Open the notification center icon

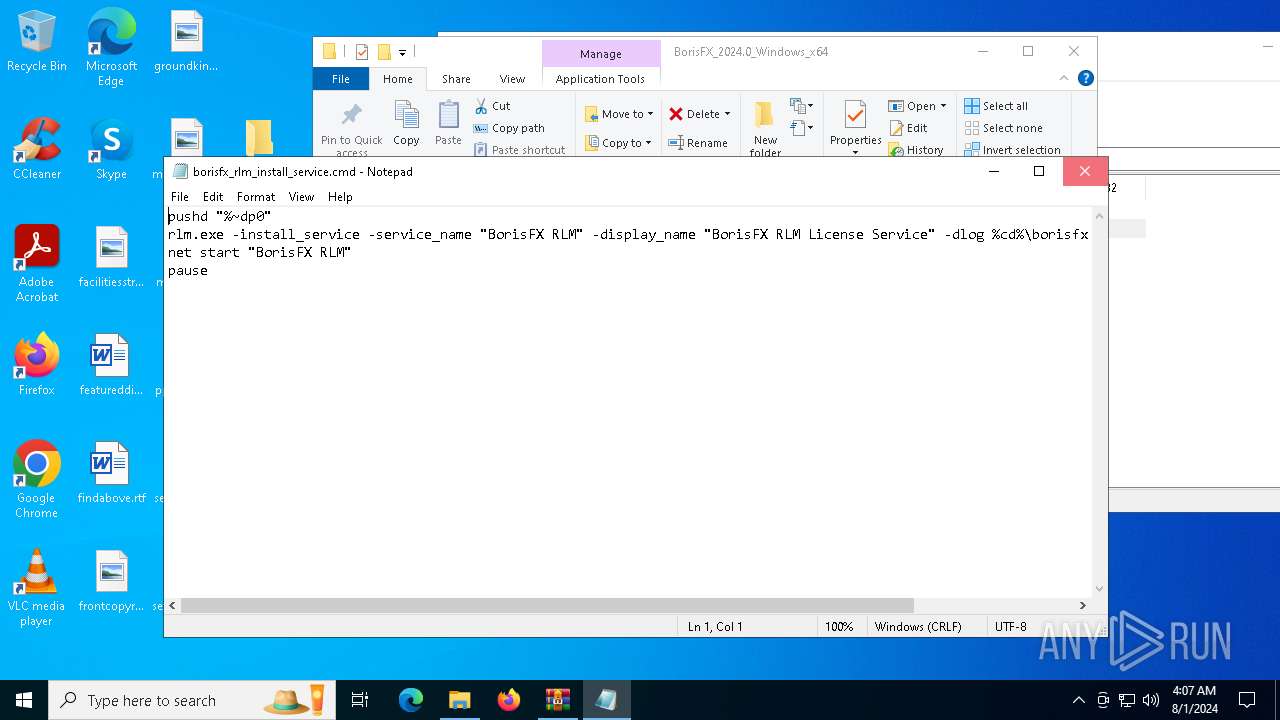pos(1247,700)
